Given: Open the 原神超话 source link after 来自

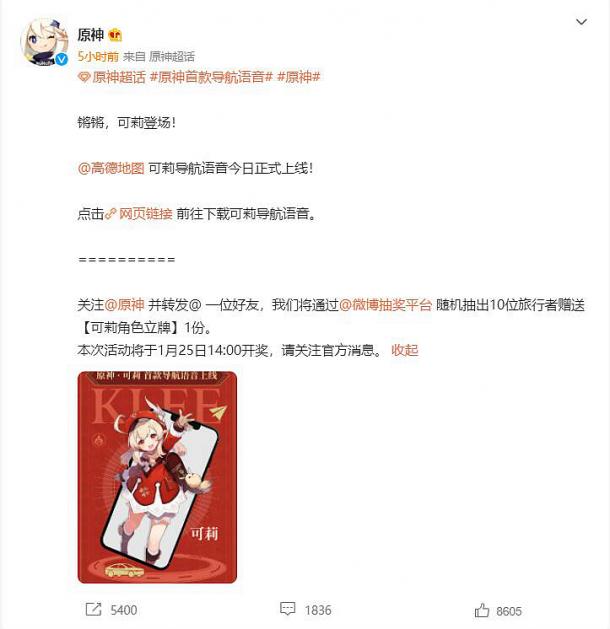Looking at the screenshot, I should [x=172, y=57].
